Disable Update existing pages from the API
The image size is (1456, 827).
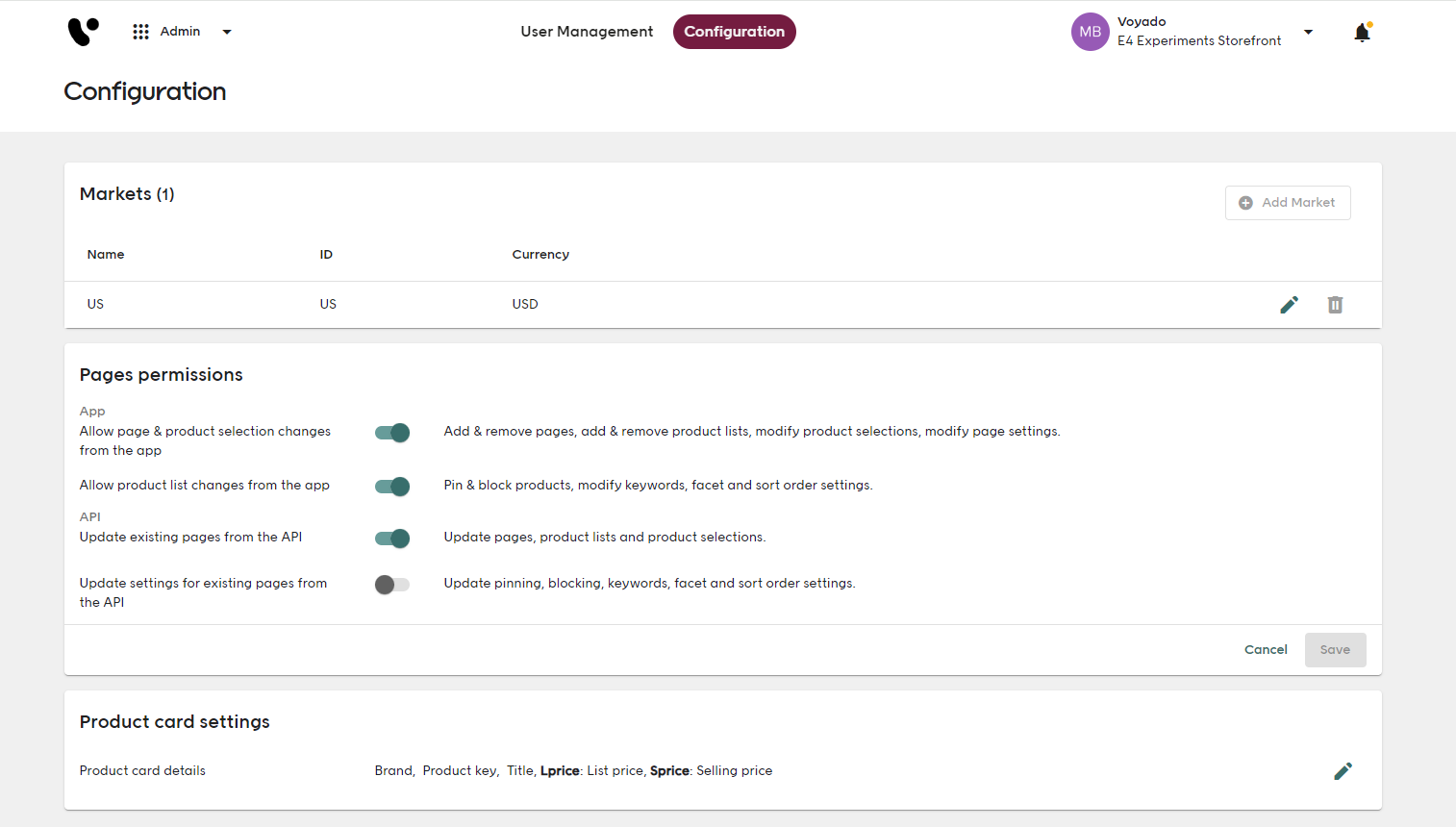point(392,539)
